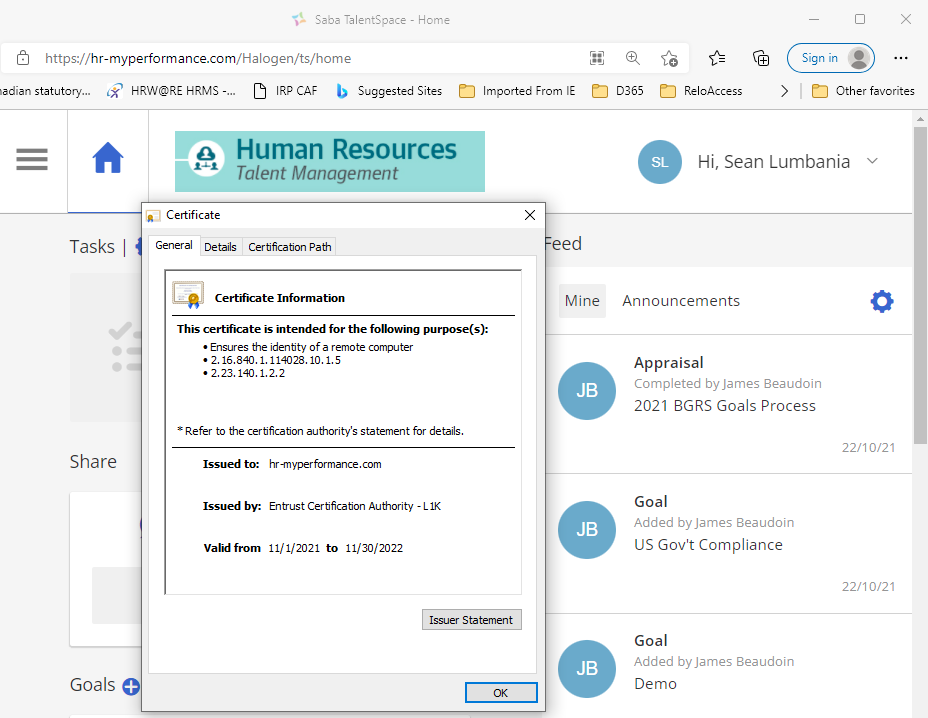Click the browser address bar URL
The image size is (928, 718).
(x=198, y=58)
